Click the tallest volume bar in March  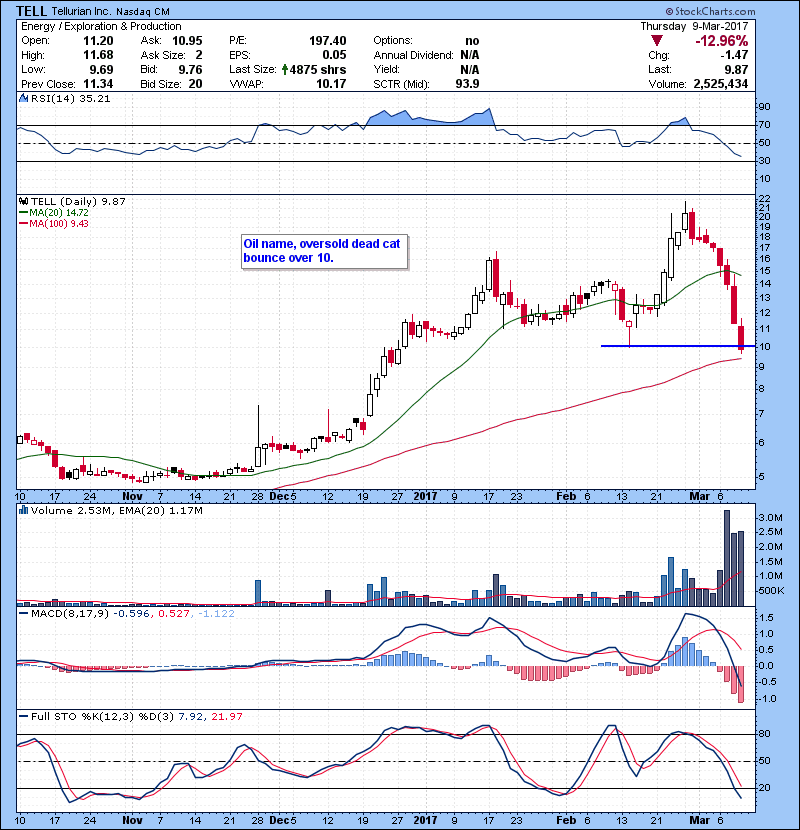click(x=726, y=557)
